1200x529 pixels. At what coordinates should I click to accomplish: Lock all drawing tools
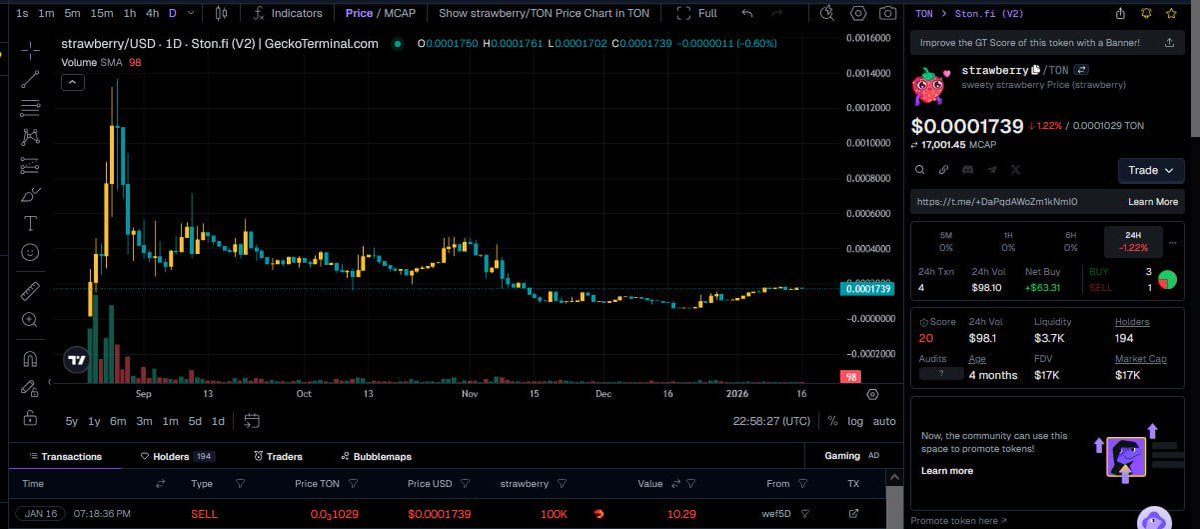pyautogui.click(x=30, y=416)
